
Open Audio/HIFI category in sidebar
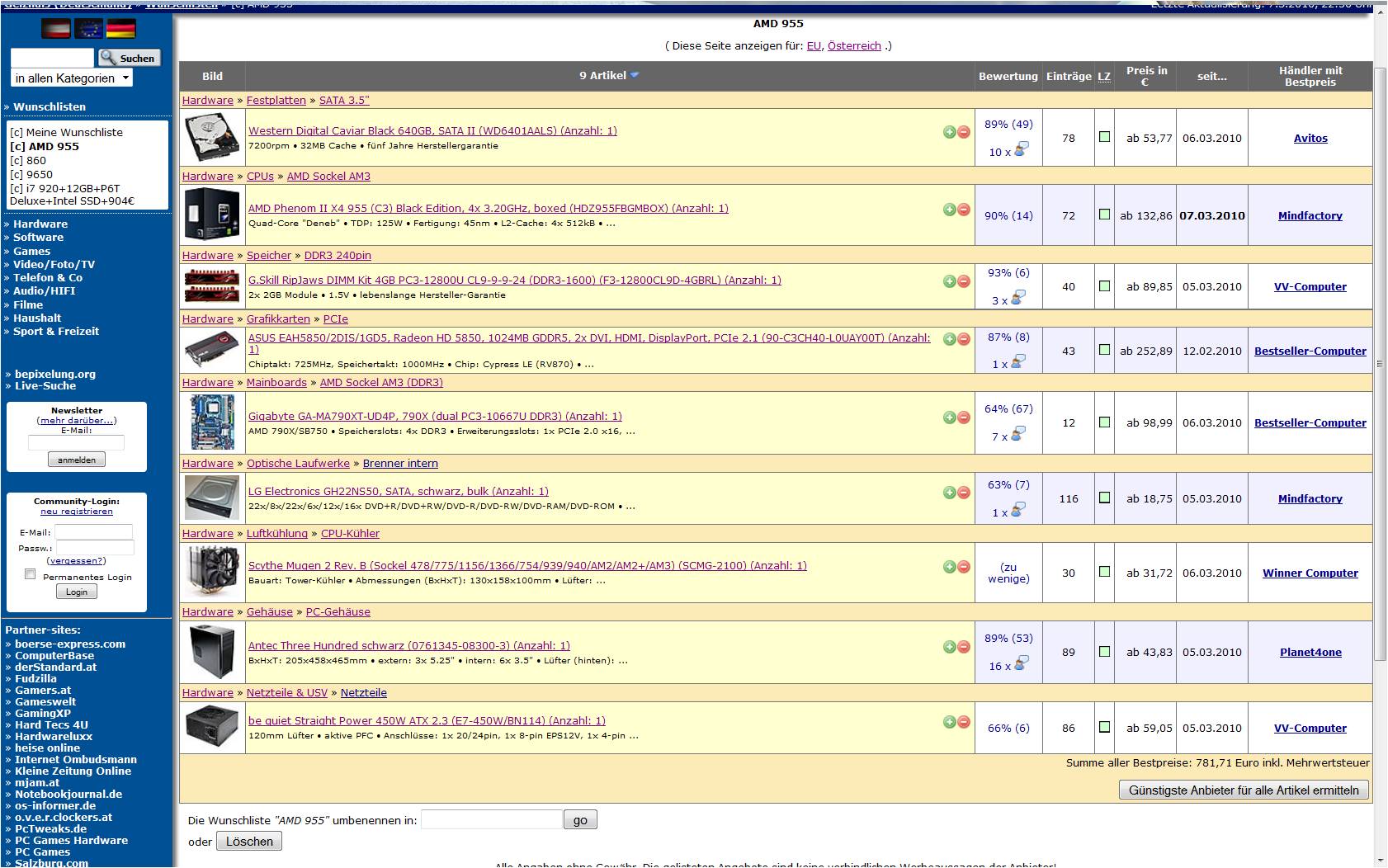[44, 290]
